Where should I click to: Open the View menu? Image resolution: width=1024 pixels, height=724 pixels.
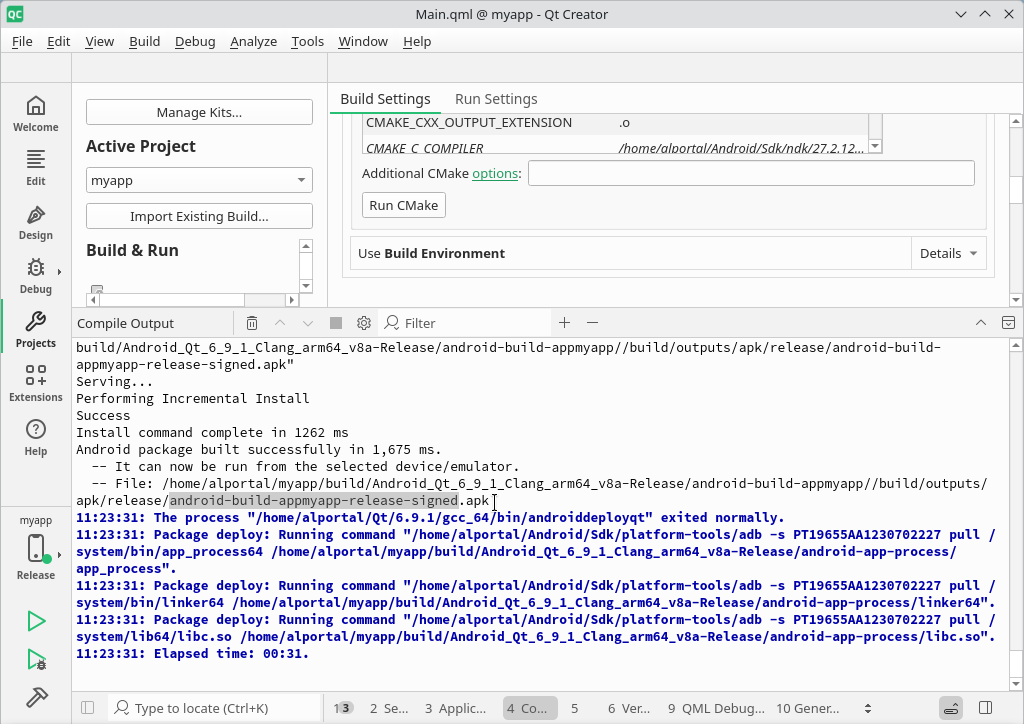click(99, 41)
